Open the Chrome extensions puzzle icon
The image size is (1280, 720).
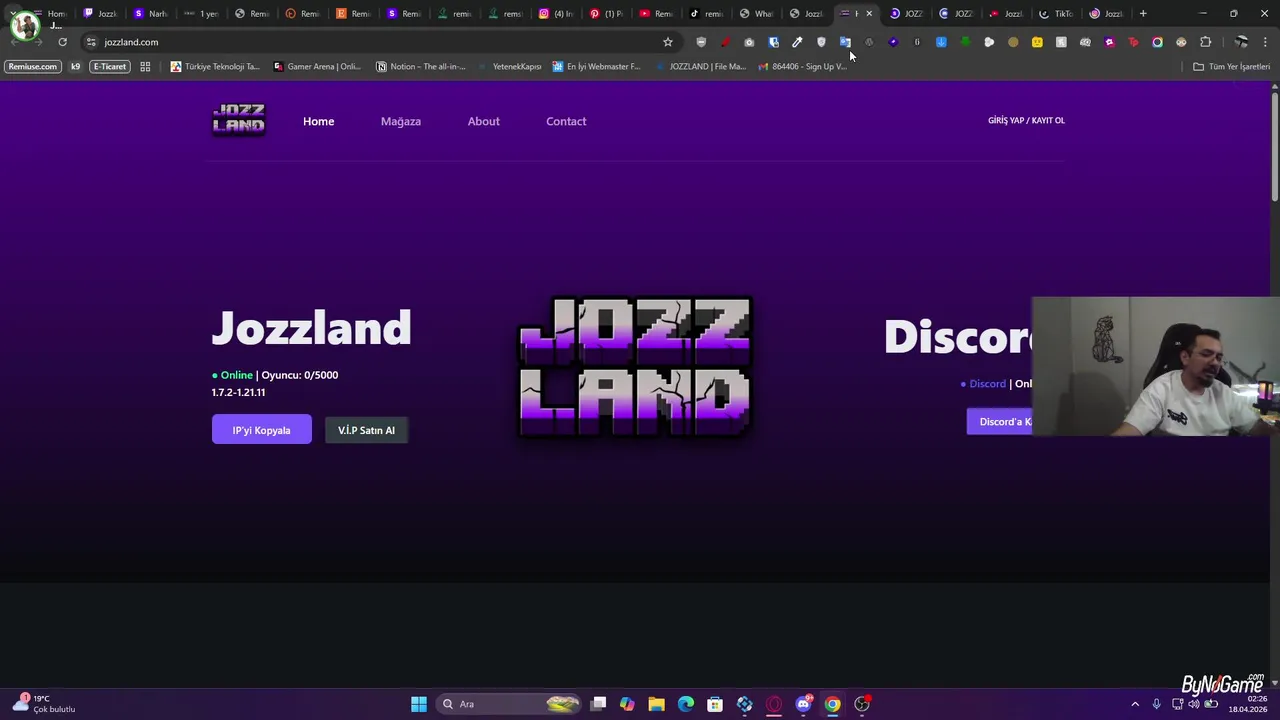pyautogui.click(x=1205, y=42)
